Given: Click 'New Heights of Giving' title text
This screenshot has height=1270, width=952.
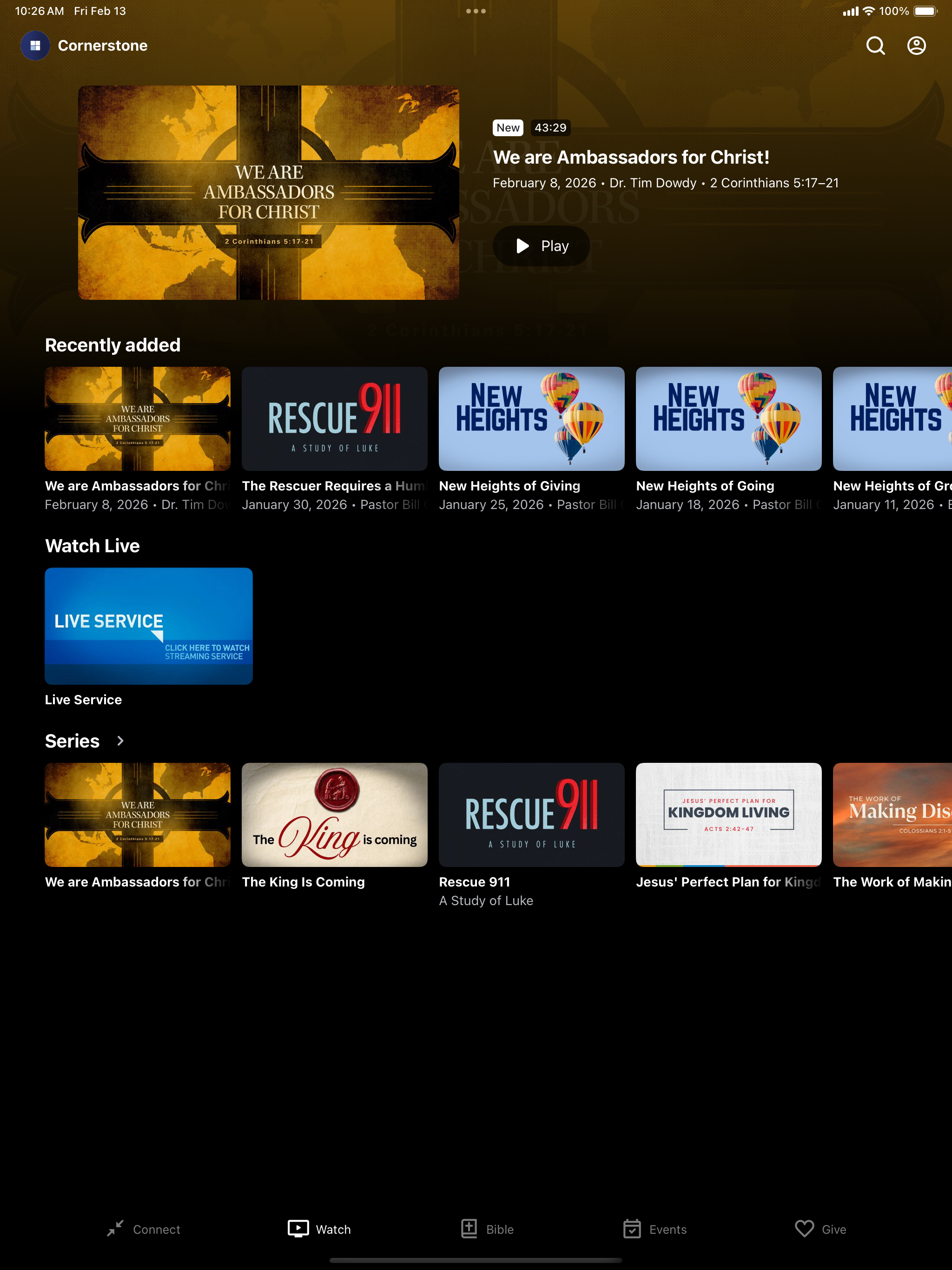Looking at the screenshot, I should tap(509, 486).
